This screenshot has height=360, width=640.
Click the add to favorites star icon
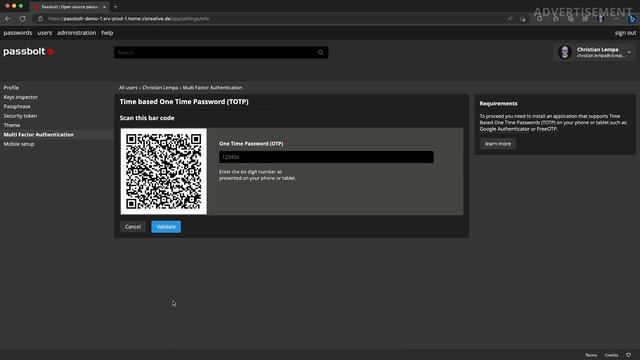523,19
